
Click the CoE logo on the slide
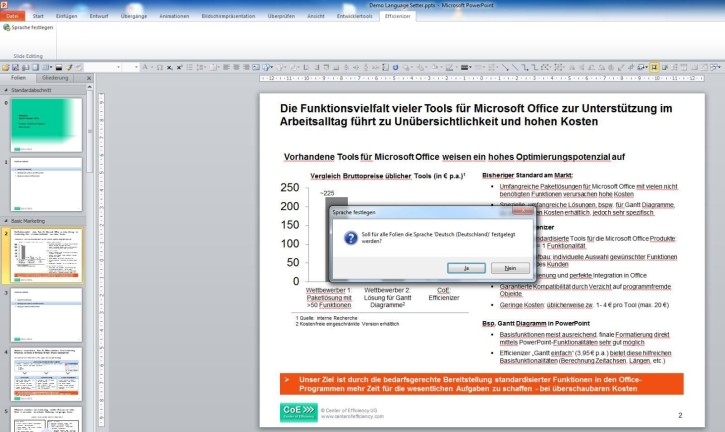[x=299, y=412]
